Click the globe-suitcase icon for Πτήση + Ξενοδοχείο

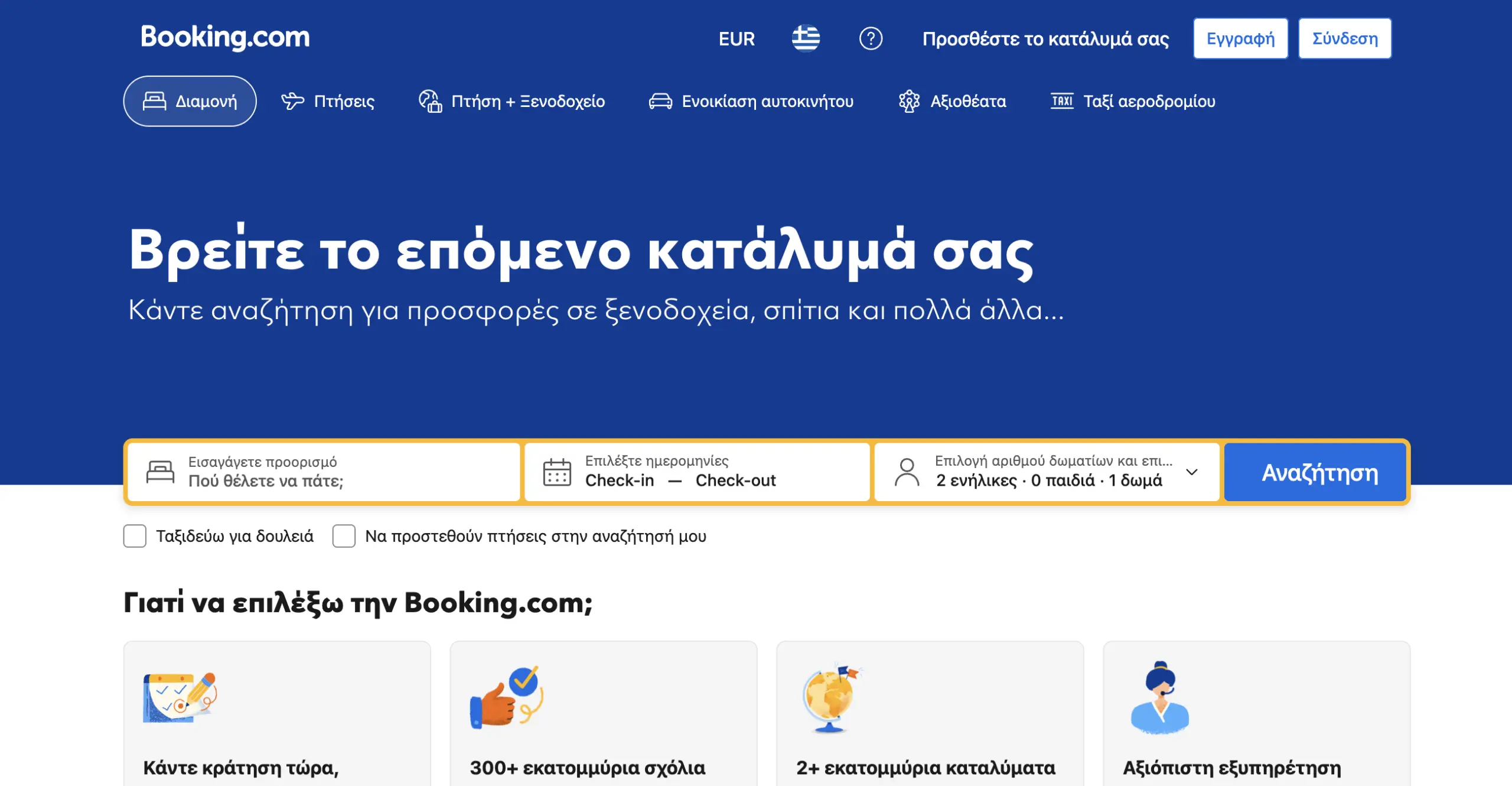pos(430,101)
